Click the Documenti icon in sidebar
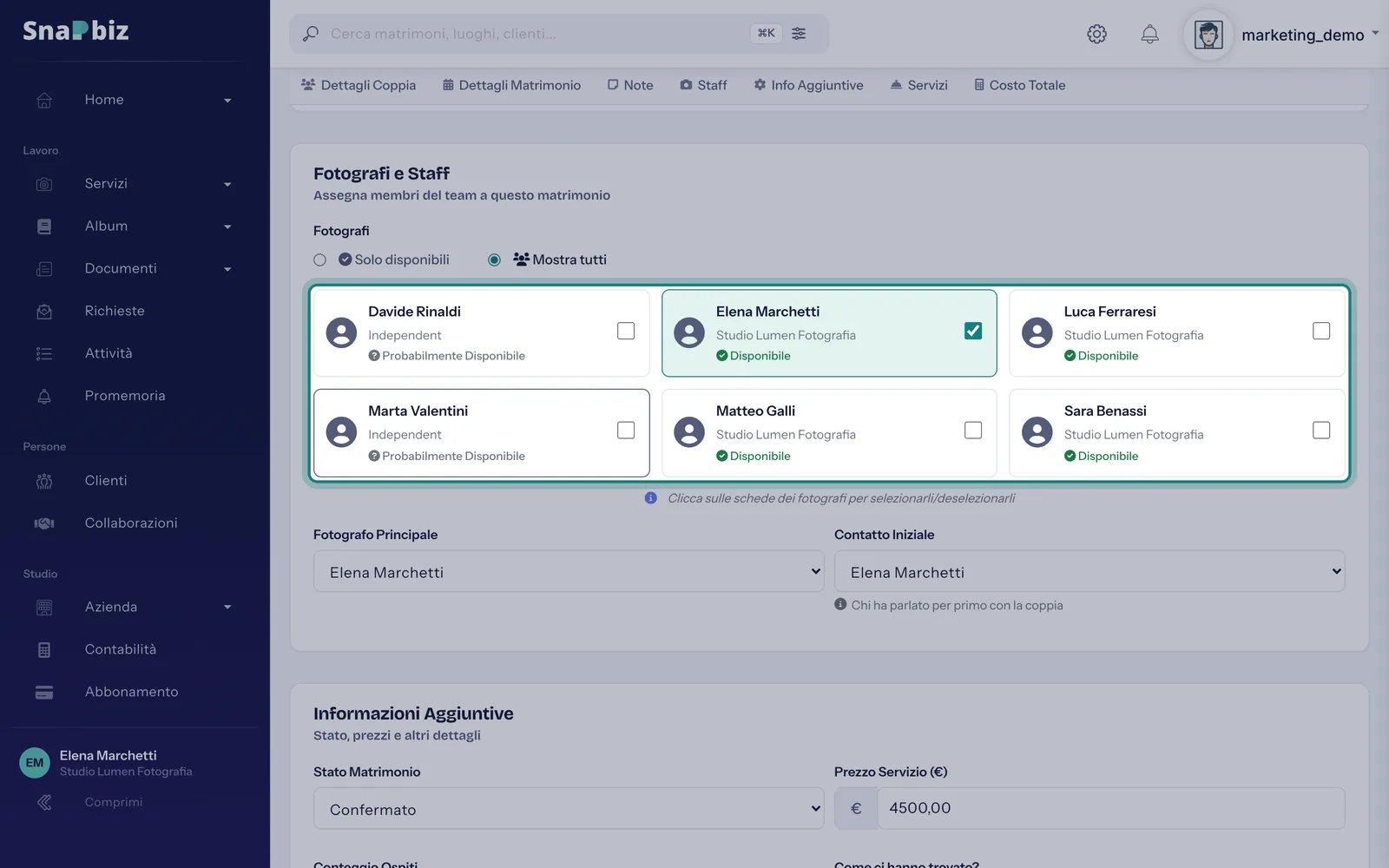Screen dimensions: 1389x868 pos(44,269)
